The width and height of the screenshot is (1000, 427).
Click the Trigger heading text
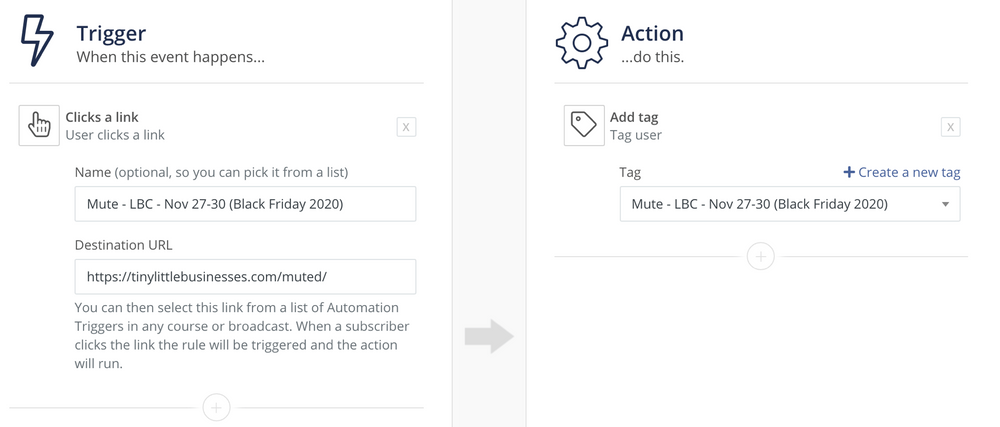(x=111, y=33)
